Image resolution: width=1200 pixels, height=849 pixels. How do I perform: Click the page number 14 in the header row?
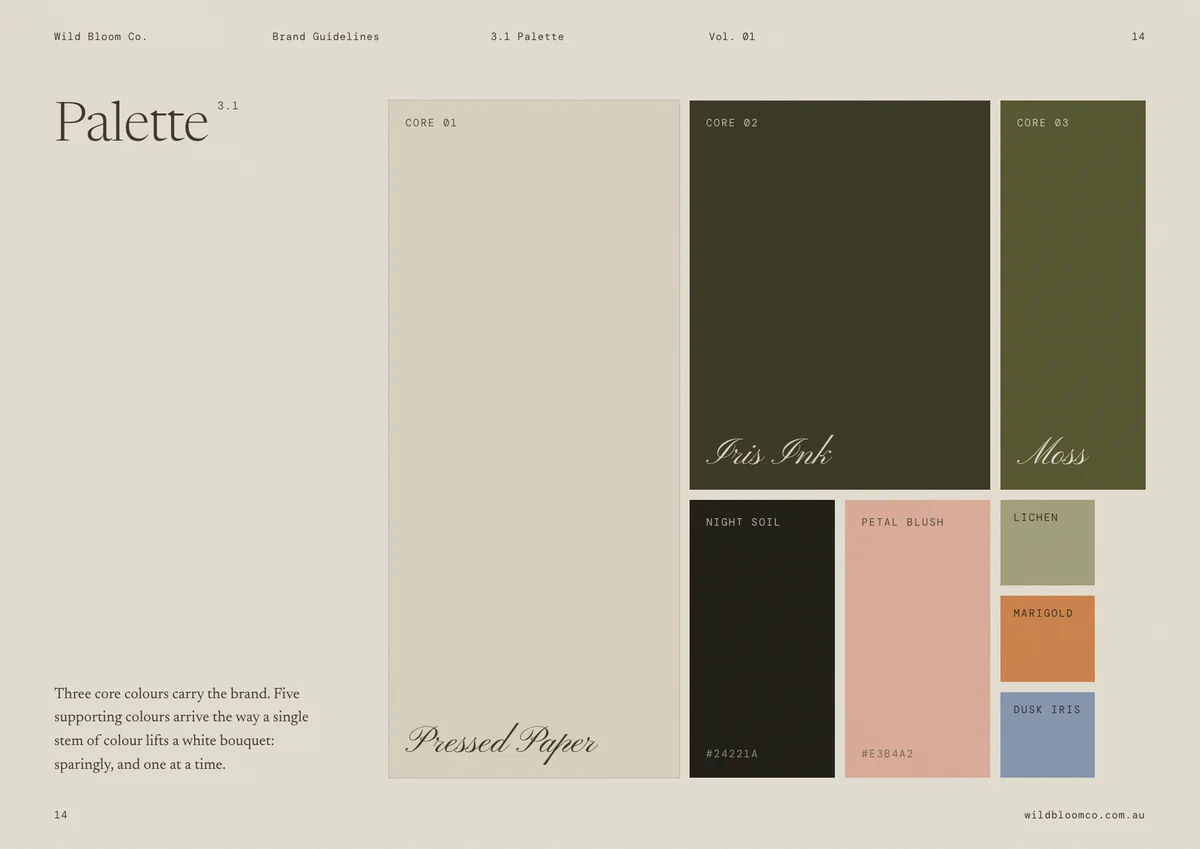(1138, 37)
